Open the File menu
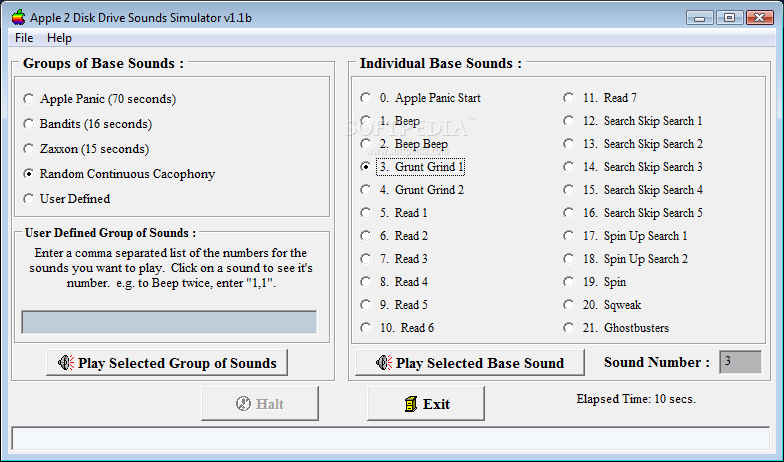 [x=24, y=38]
